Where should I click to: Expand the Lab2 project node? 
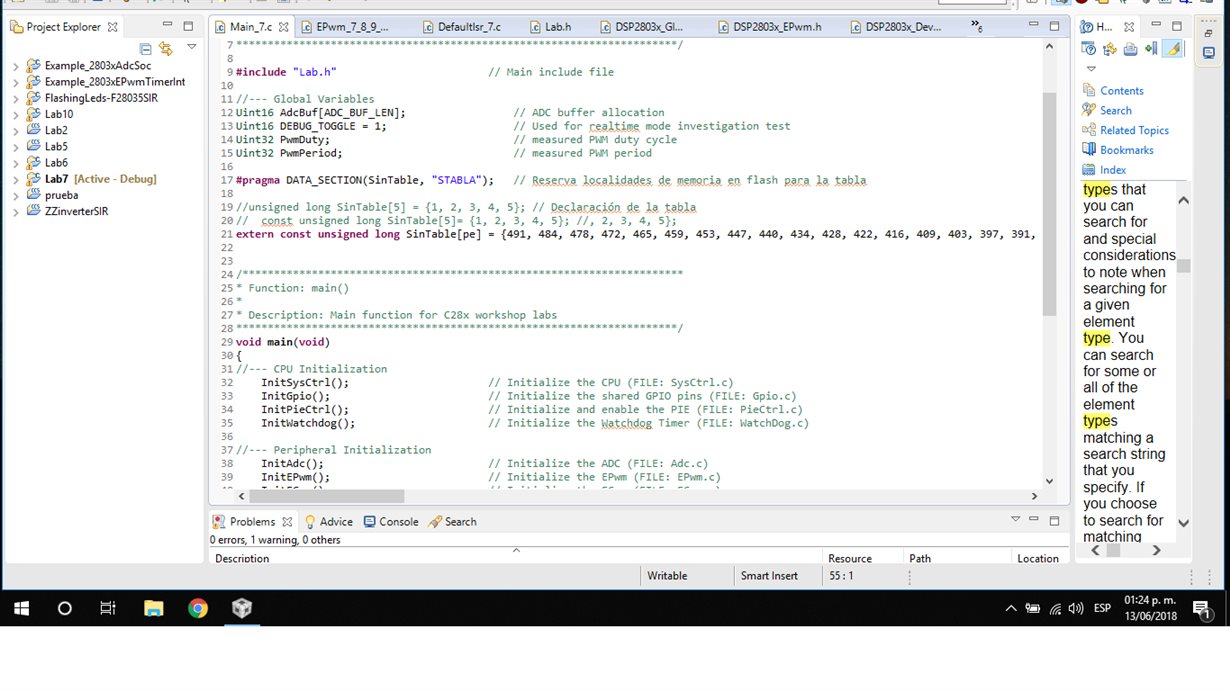15,130
